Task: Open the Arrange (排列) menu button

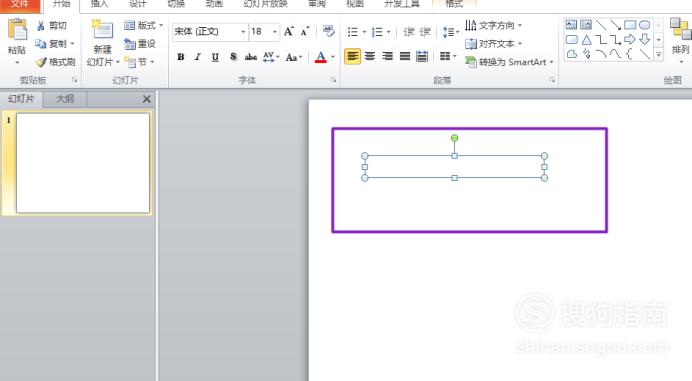Action: (x=680, y=40)
